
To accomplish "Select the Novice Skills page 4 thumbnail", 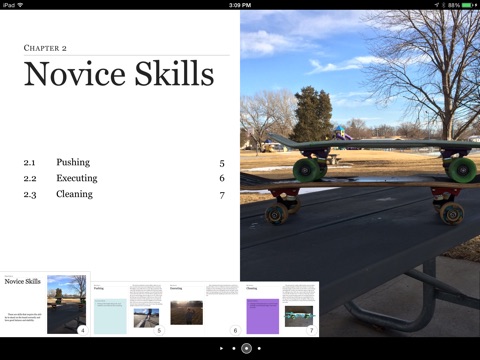I will 45,304.
